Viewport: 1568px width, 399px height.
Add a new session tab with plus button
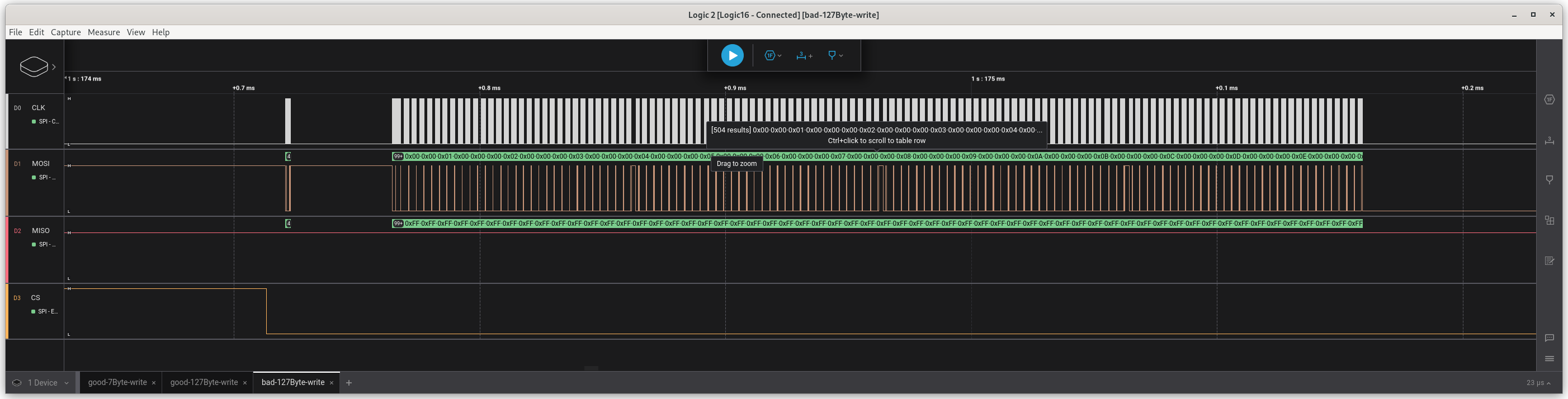click(349, 383)
